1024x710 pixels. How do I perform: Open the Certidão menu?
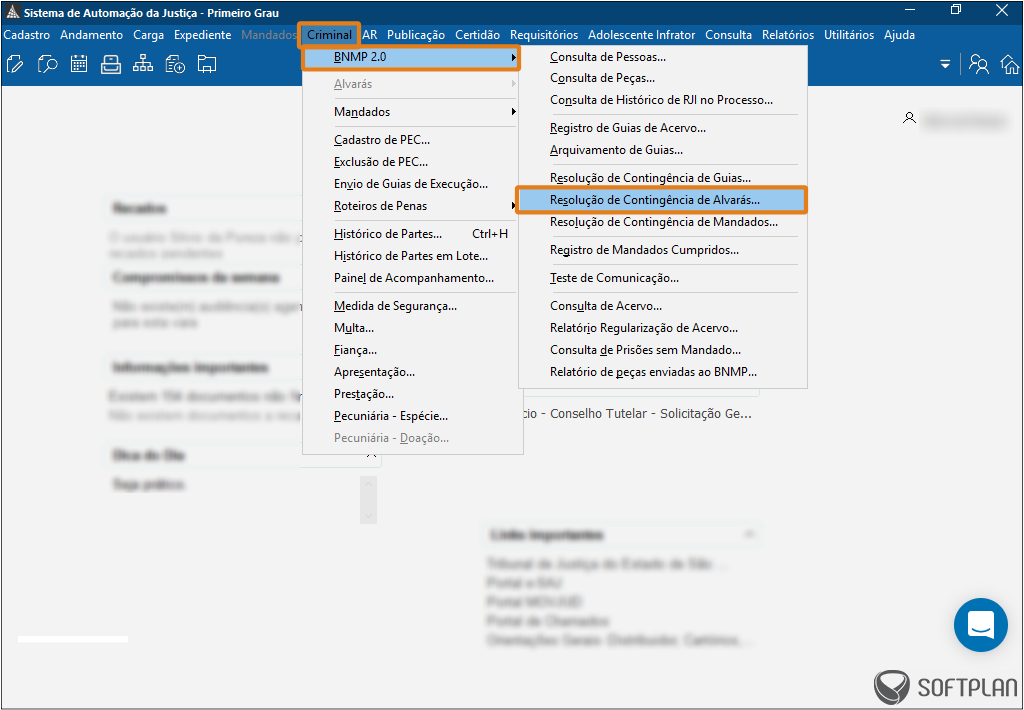(477, 35)
